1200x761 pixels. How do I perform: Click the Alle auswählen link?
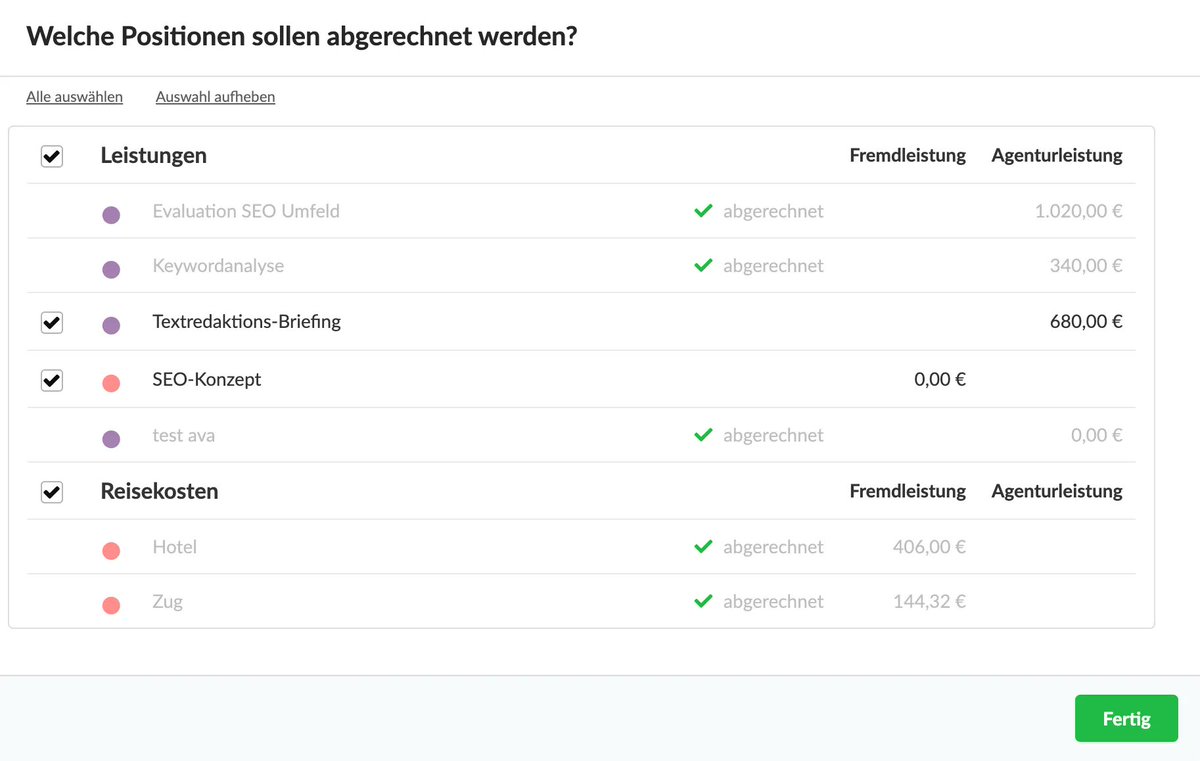point(74,97)
